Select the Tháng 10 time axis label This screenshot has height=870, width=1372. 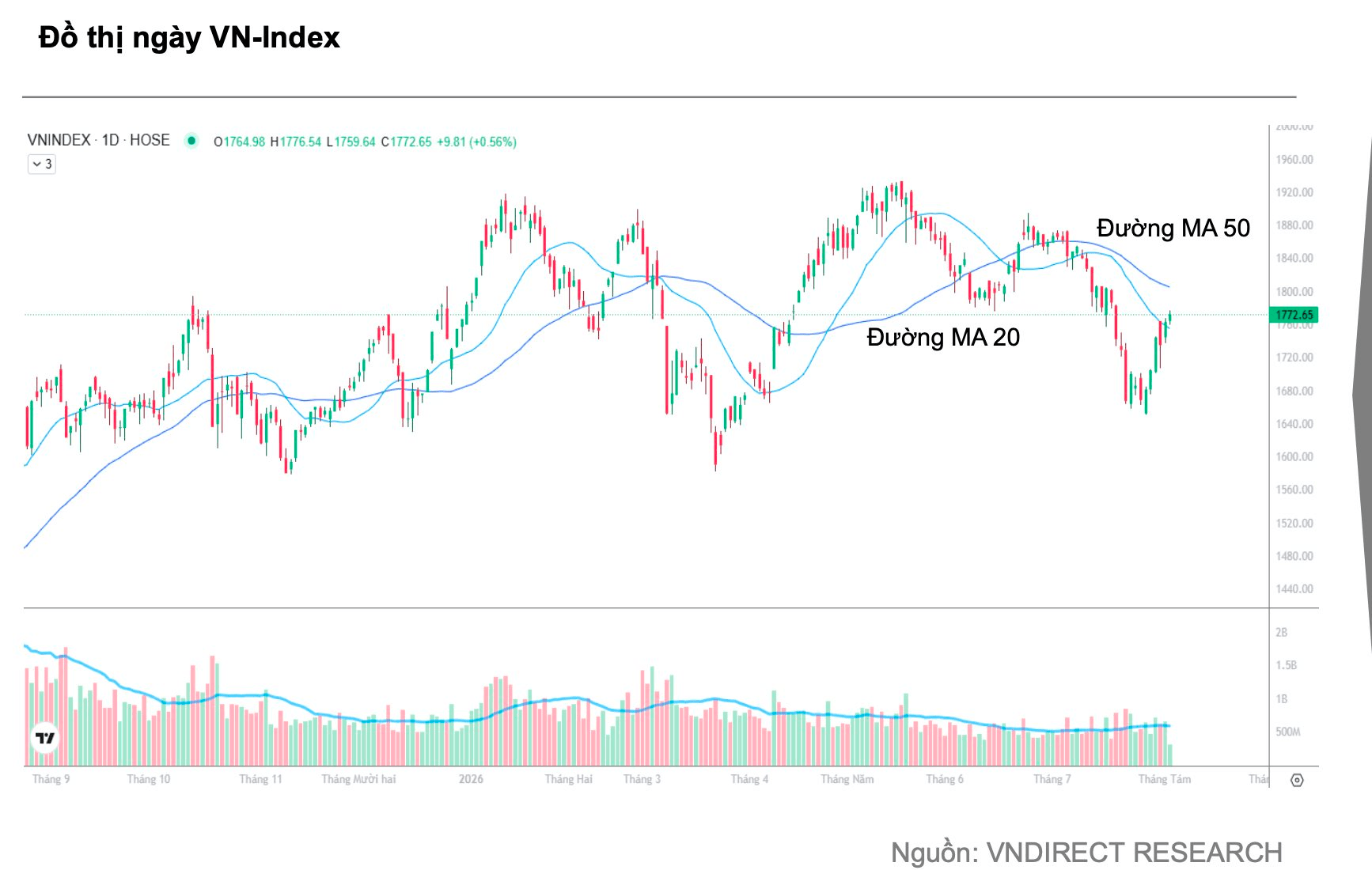click(x=149, y=779)
